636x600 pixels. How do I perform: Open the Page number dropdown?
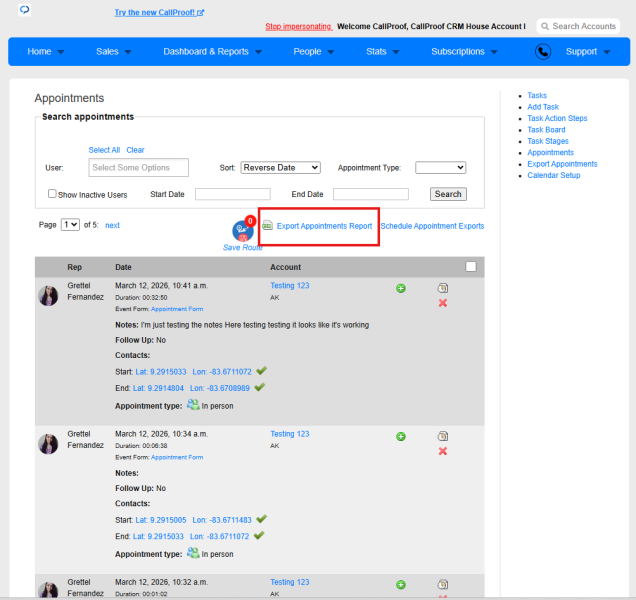pos(70,224)
